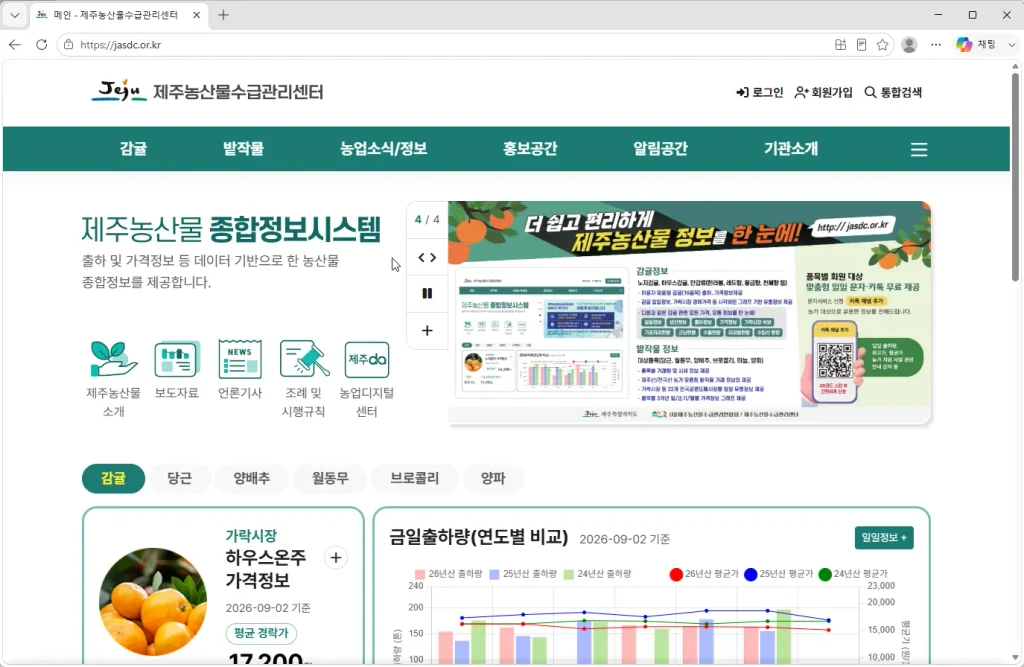Expand banner list with plus button

click(x=427, y=331)
